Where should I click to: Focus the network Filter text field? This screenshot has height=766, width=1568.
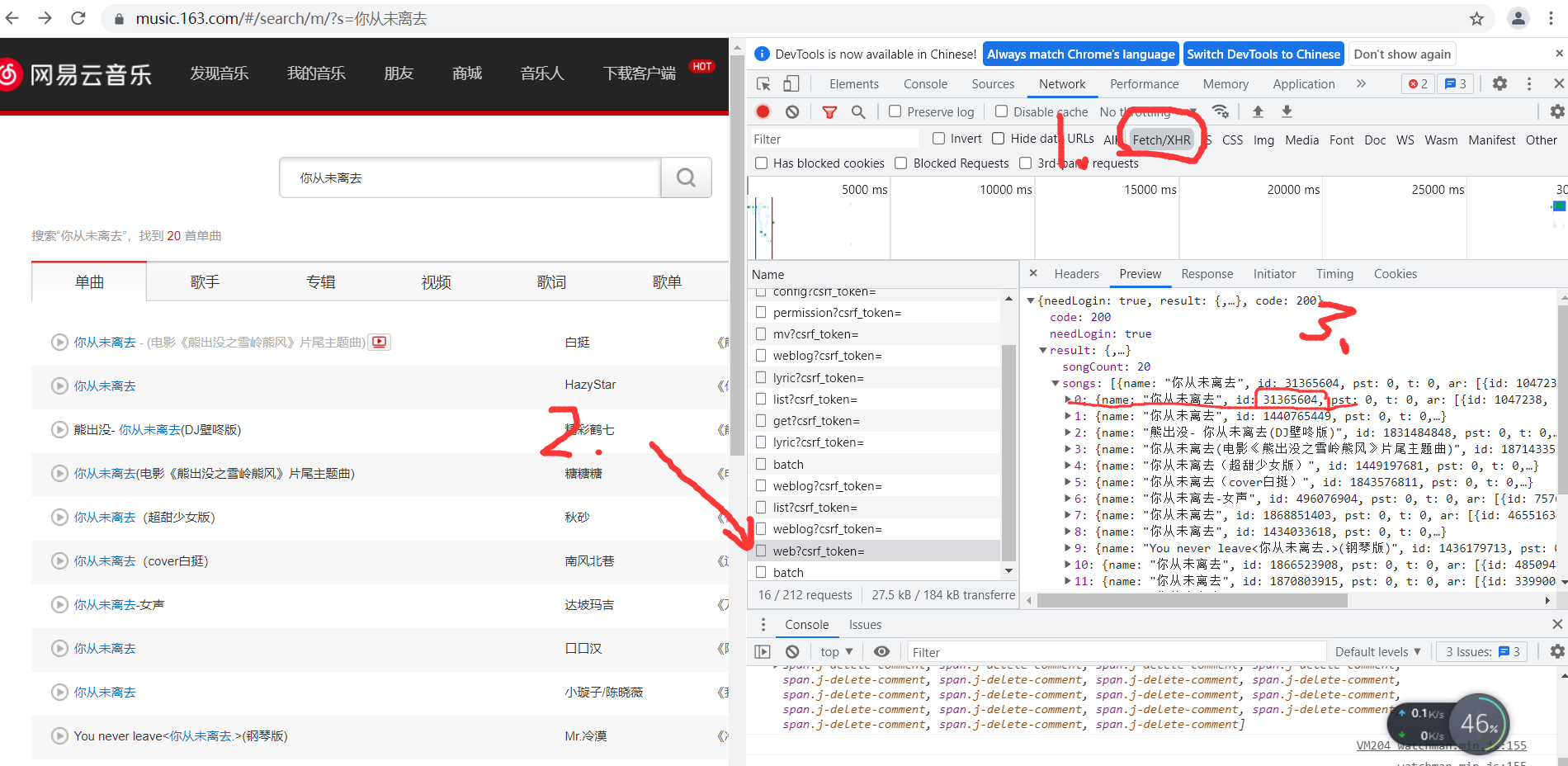(x=834, y=139)
